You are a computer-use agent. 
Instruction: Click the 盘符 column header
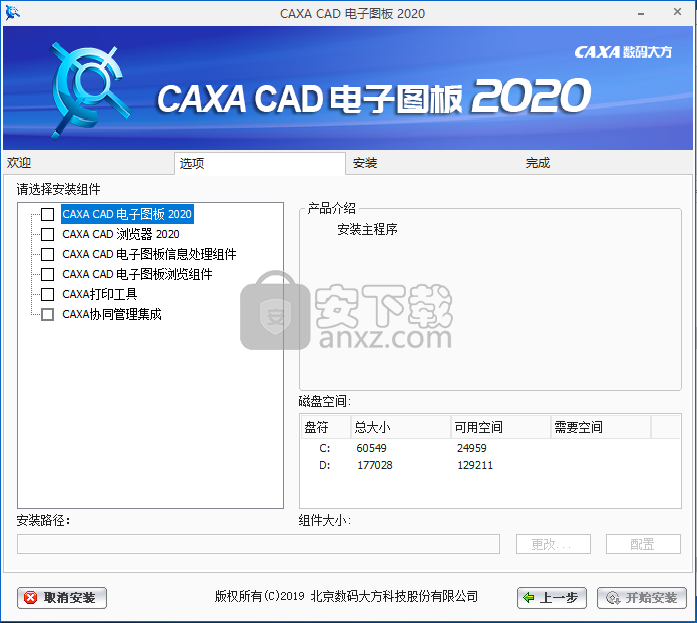pyautogui.click(x=326, y=427)
